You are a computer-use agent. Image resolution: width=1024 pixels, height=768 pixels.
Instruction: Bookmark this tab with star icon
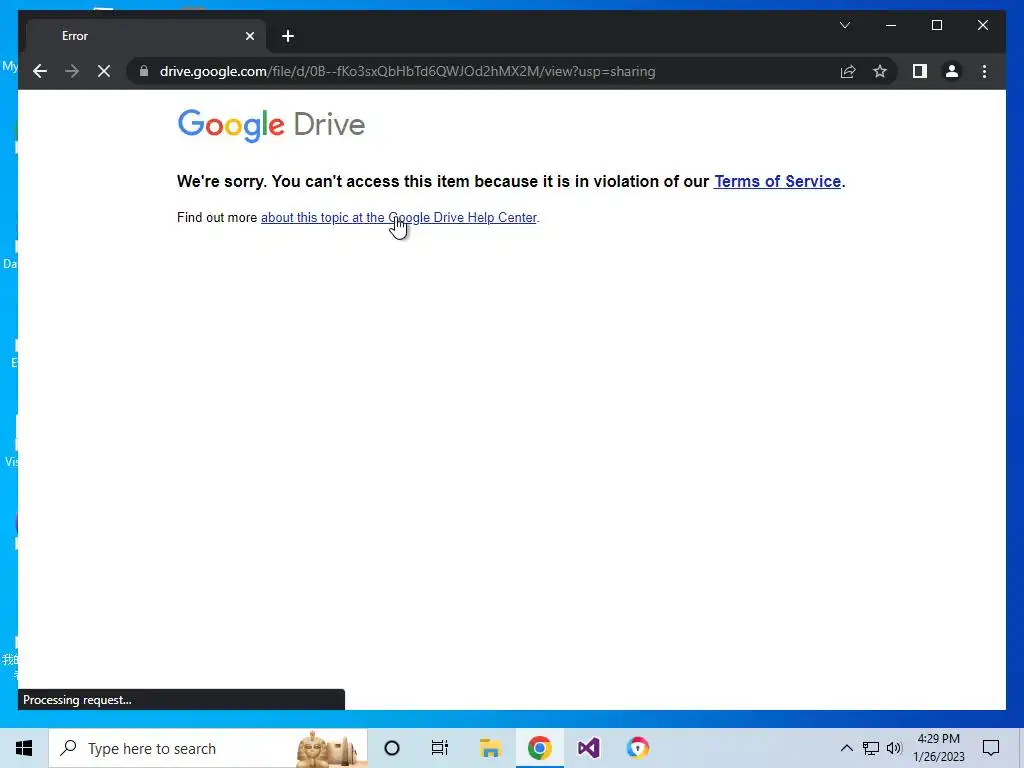click(x=880, y=71)
